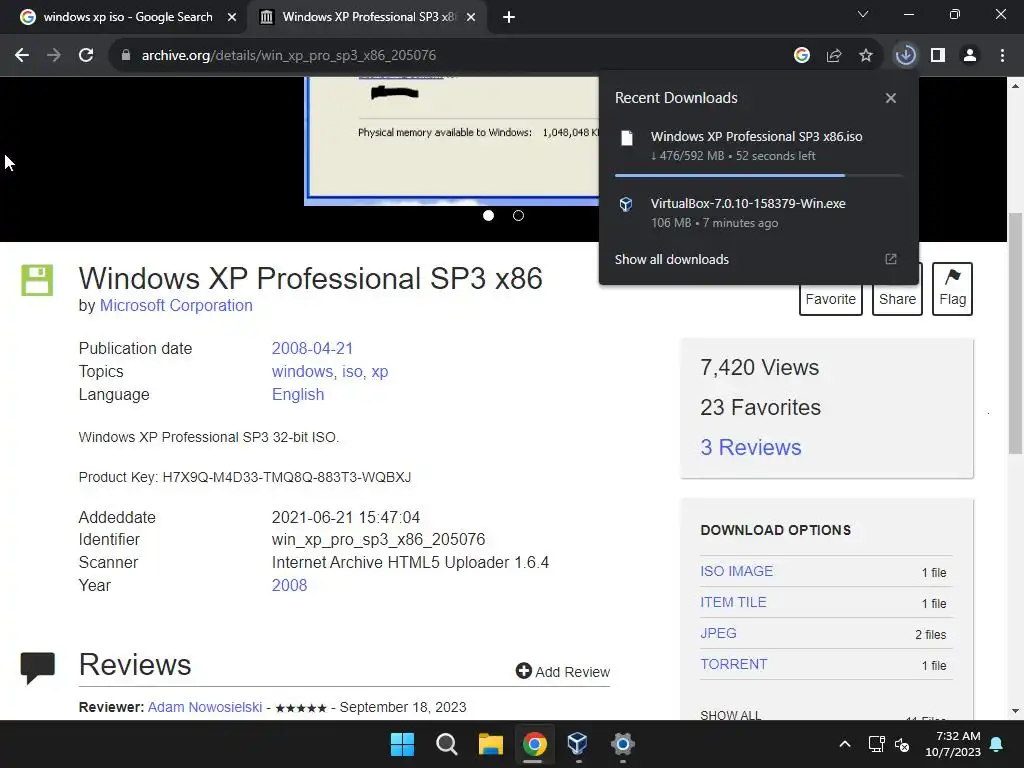Open Settings gear in taskbar
Viewport: 1024px width, 768px height.
tap(622, 744)
